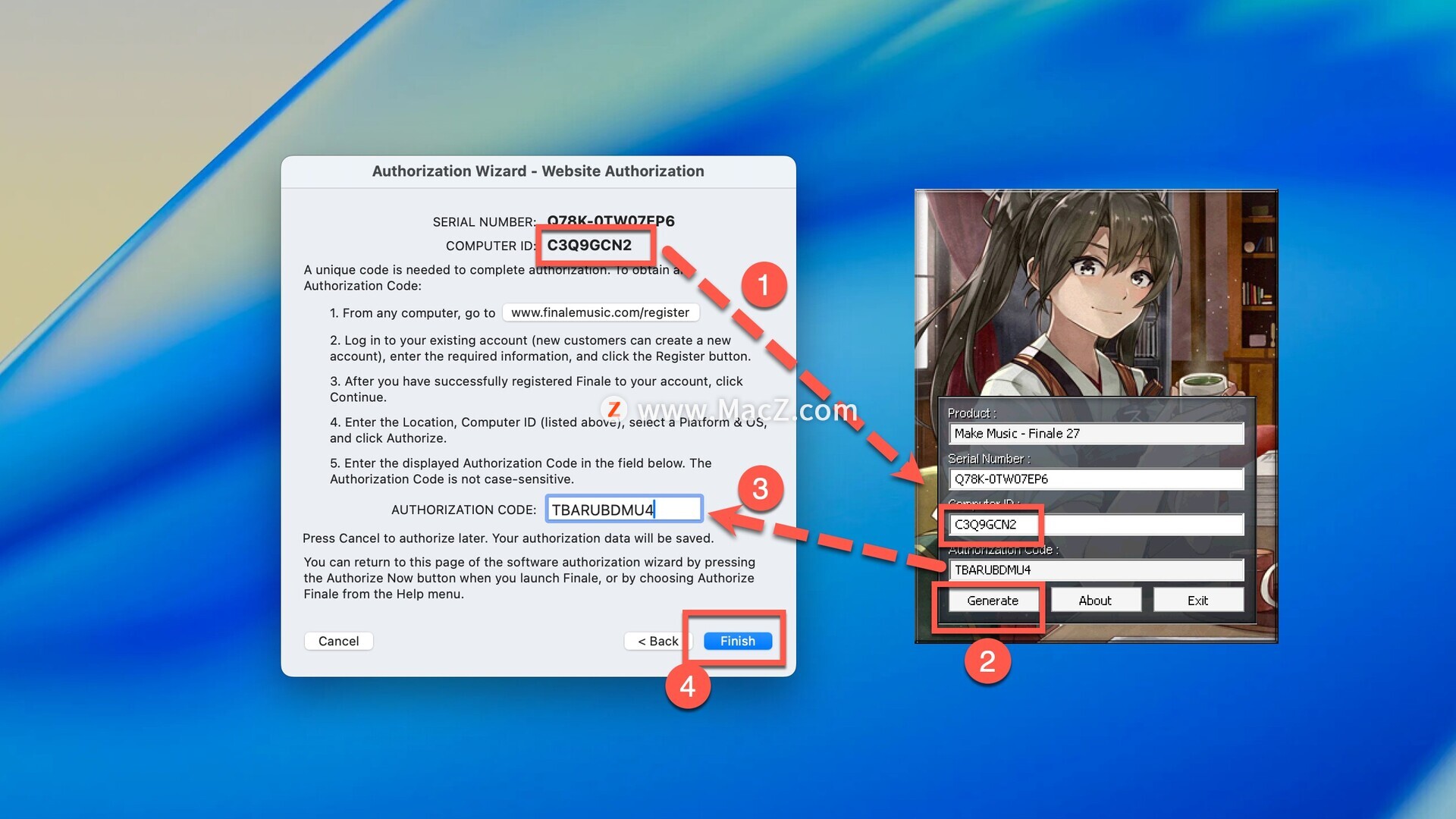Click the Finish button in Authorization Wizard
The height and width of the screenshot is (819, 1456).
pos(737,641)
